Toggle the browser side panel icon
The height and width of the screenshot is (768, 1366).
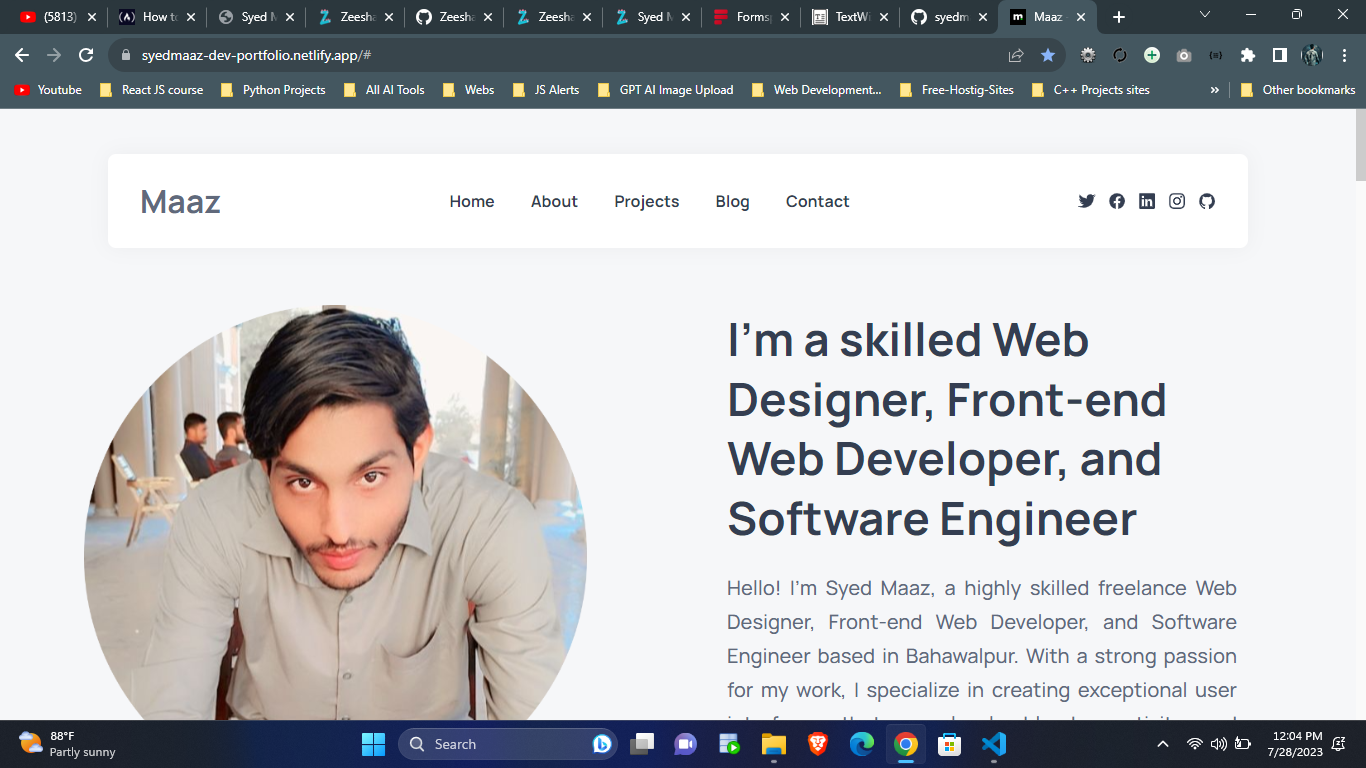[x=1280, y=55]
